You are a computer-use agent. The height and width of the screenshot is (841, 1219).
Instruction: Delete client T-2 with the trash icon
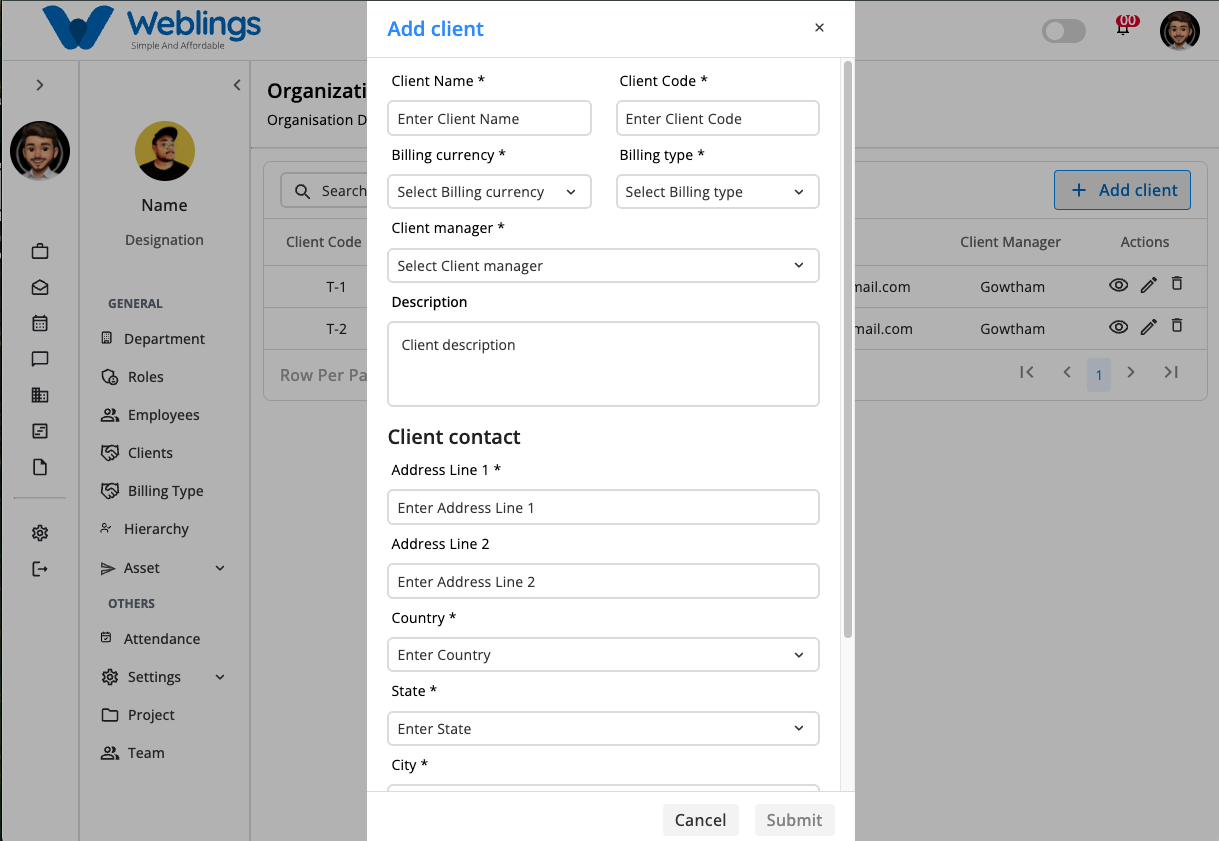point(1177,326)
